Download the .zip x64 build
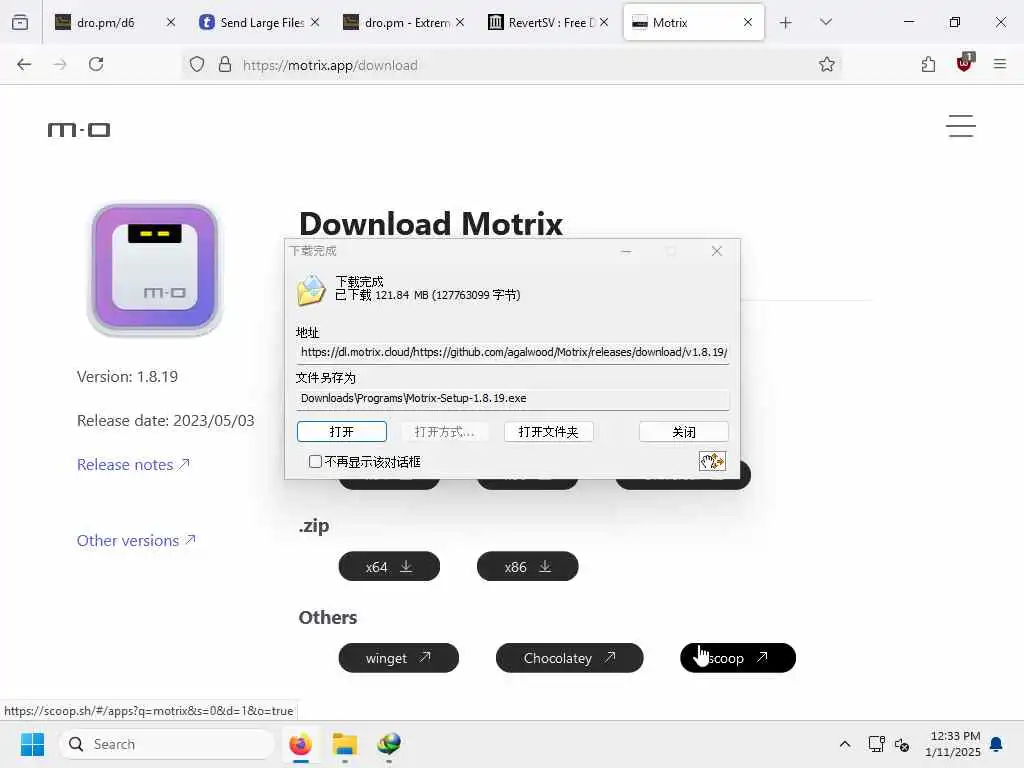 click(389, 566)
